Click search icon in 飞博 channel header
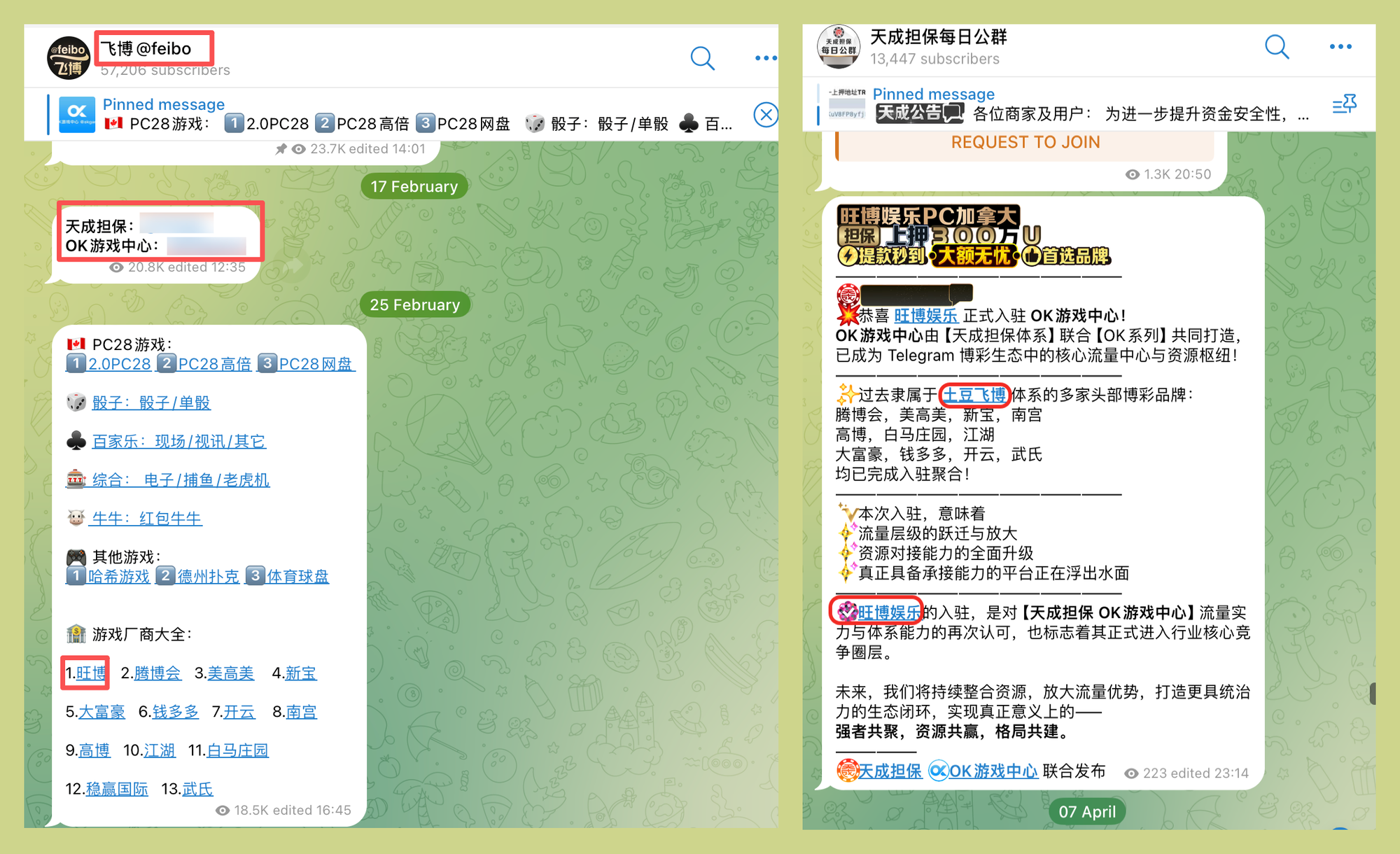 (702, 59)
